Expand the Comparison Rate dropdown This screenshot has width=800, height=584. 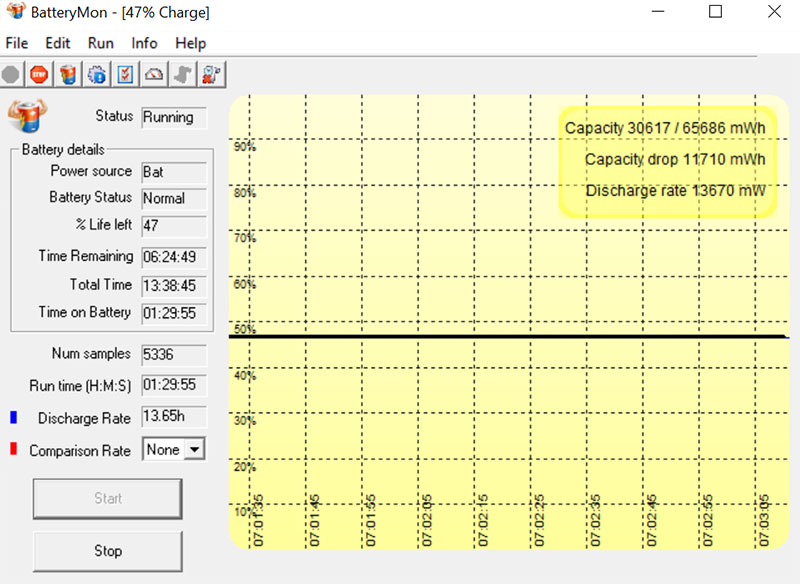(x=194, y=450)
